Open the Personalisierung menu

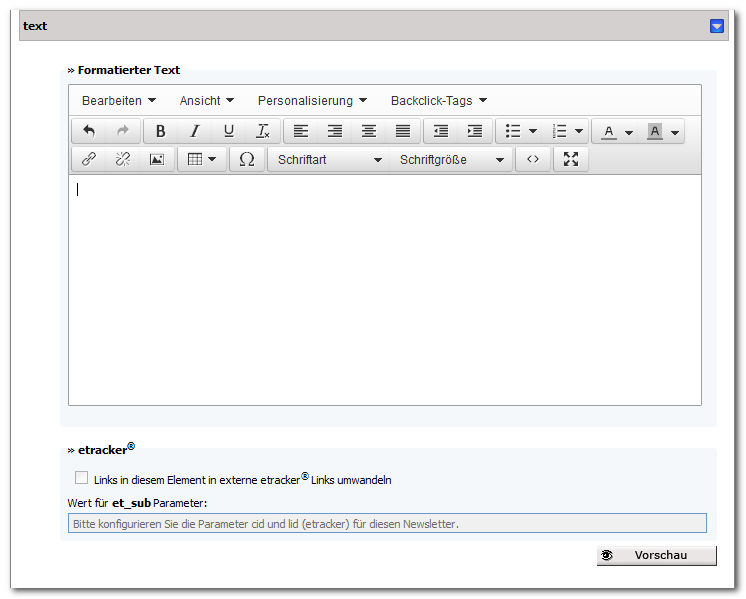click(x=312, y=100)
